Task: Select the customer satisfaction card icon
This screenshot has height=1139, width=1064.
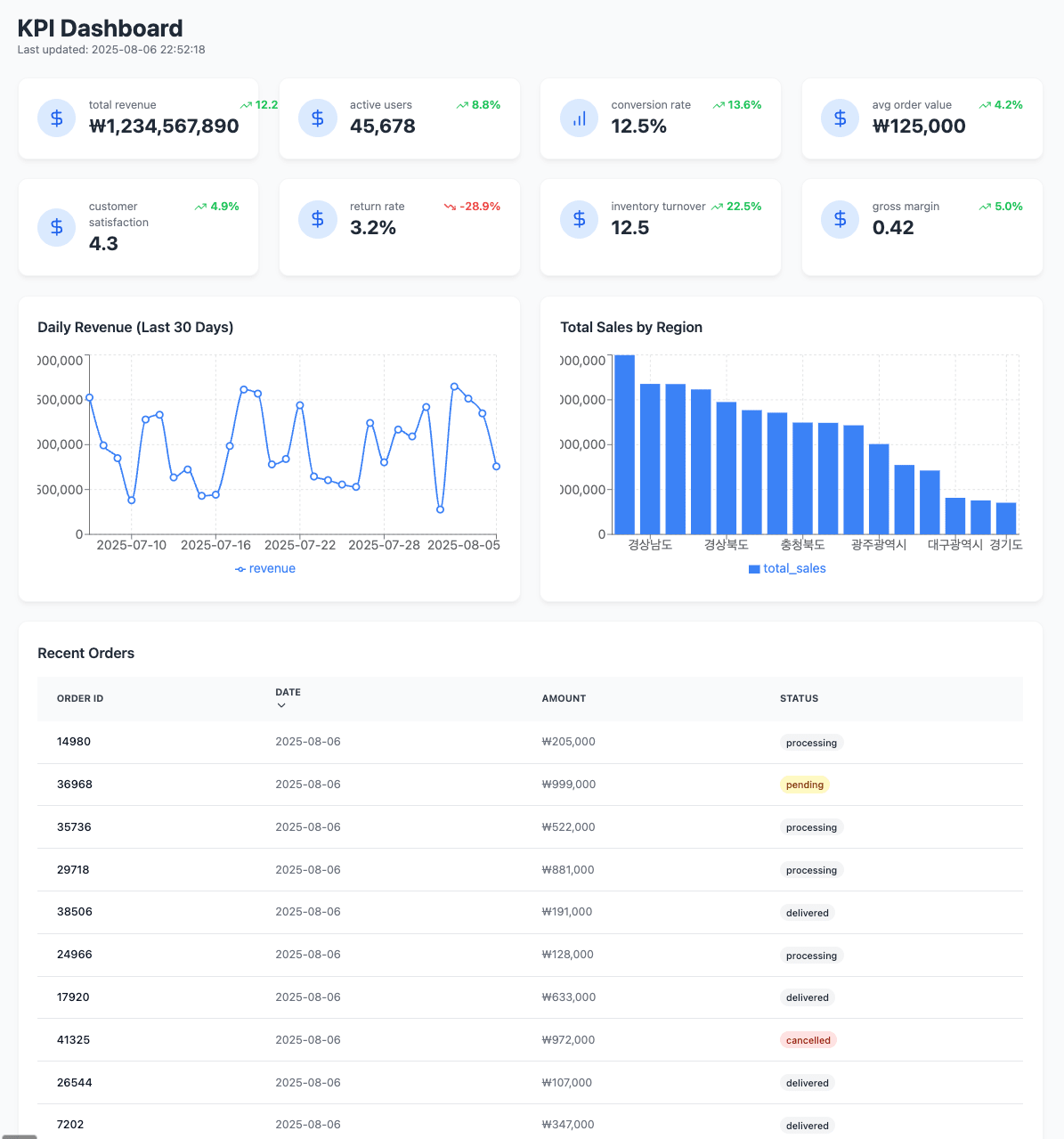Action: [56, 227]
